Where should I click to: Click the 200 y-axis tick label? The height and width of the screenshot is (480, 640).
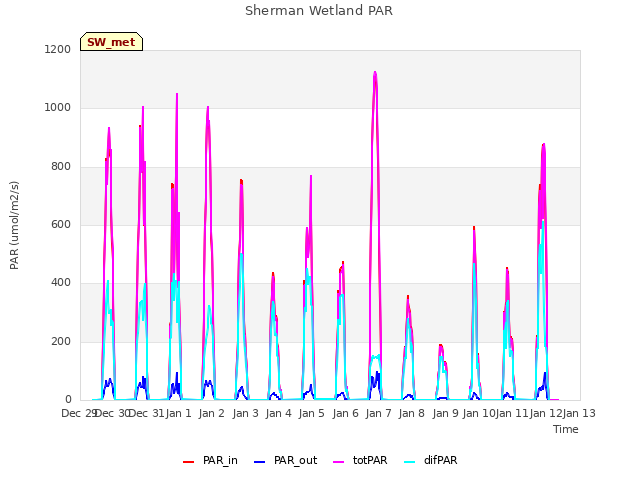click(x=61, y=342)
